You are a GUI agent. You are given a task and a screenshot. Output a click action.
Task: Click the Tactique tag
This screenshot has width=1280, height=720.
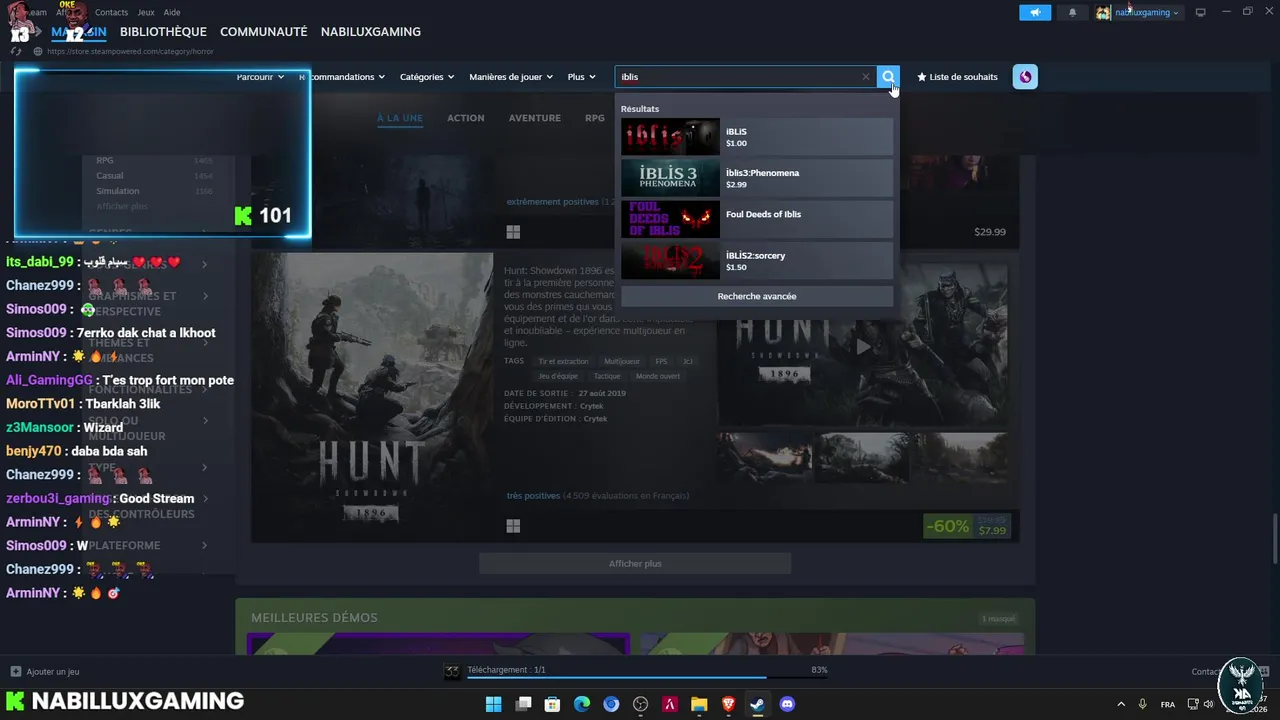(x=606, y=376)
